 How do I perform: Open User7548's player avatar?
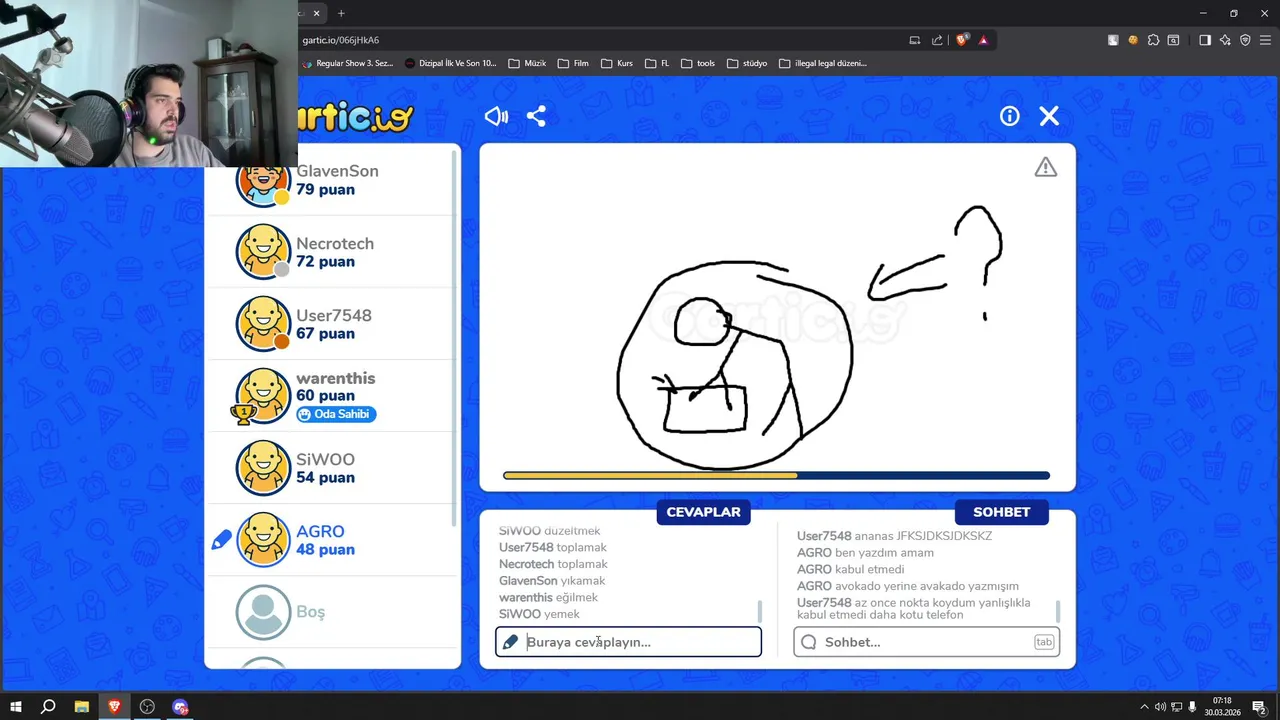click(x=263, y=324)
